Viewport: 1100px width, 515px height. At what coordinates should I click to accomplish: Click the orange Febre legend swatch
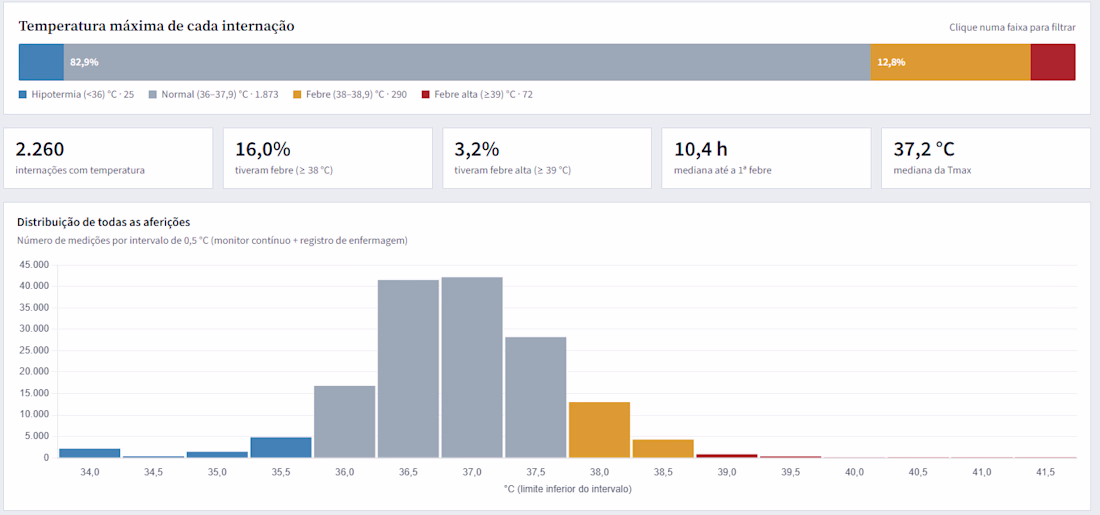coord(297,94)
